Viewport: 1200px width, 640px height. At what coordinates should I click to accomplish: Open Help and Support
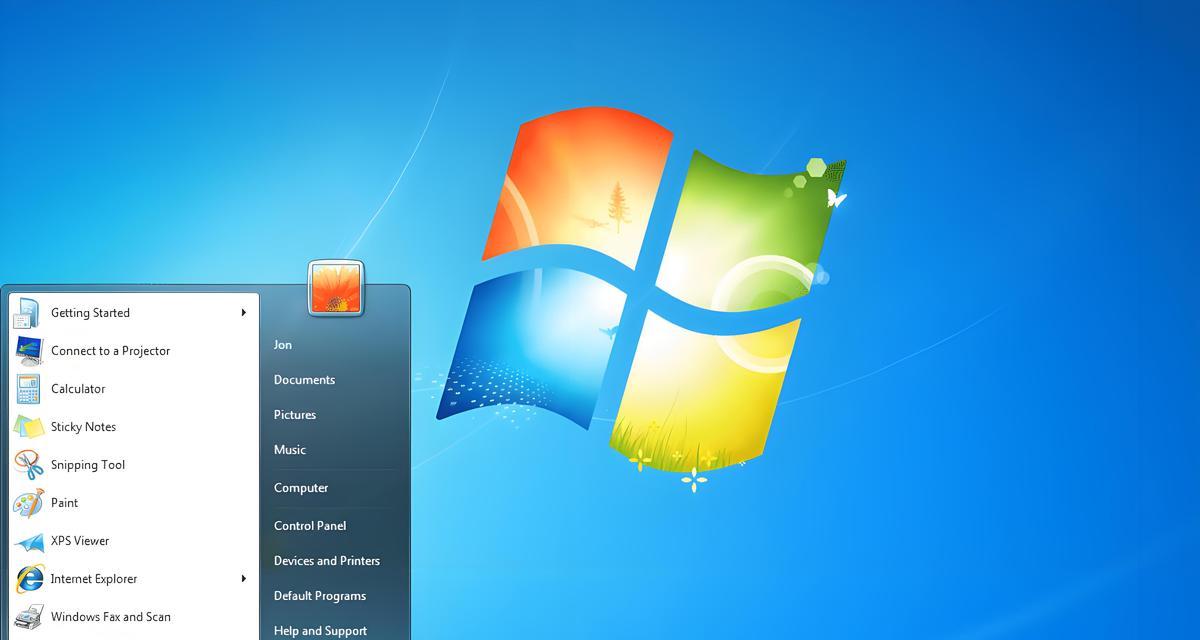320,631
